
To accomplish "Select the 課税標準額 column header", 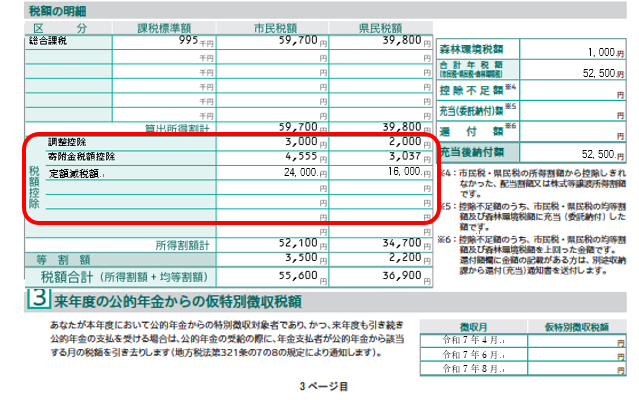I will [x=164, y=28].
